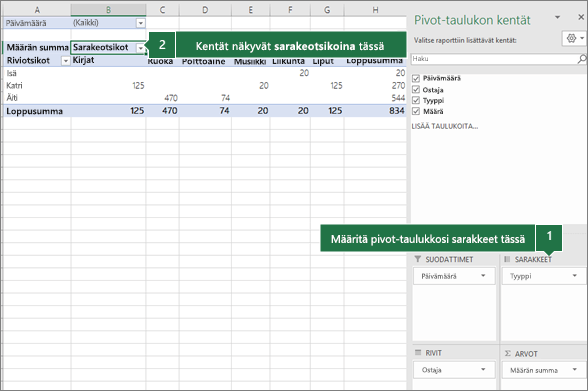Click the Haku search input field

click(x=494, y=59)
